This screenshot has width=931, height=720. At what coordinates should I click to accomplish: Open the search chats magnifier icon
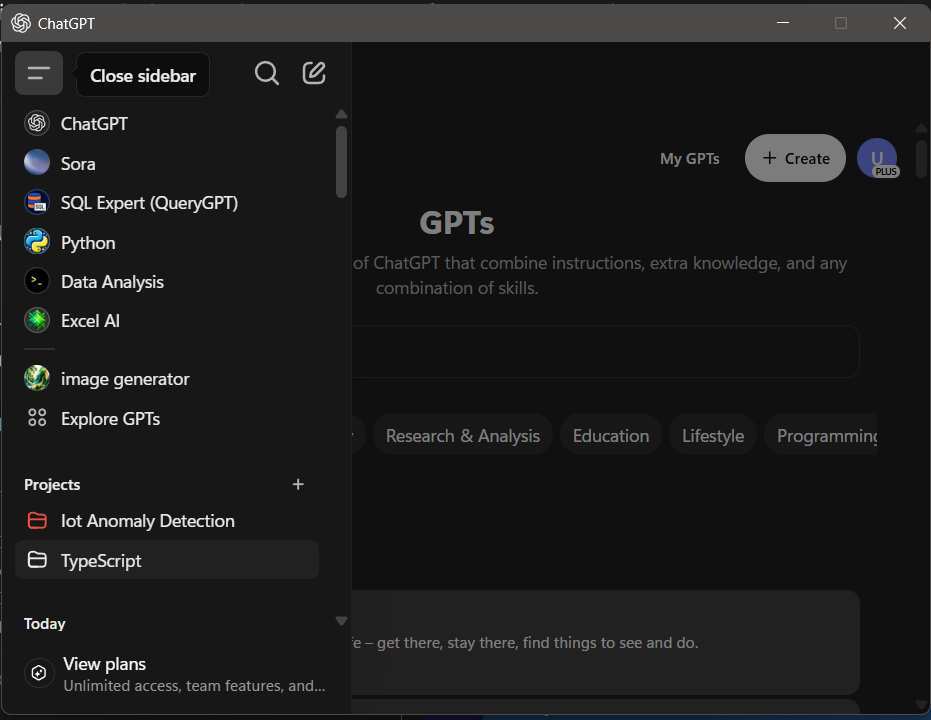267,74
